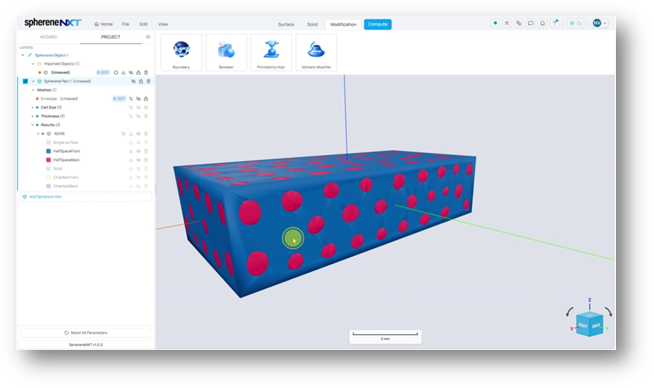Open the Boolean modification tool
Viewport: 654px width, 388px height.
coord(226,53)
